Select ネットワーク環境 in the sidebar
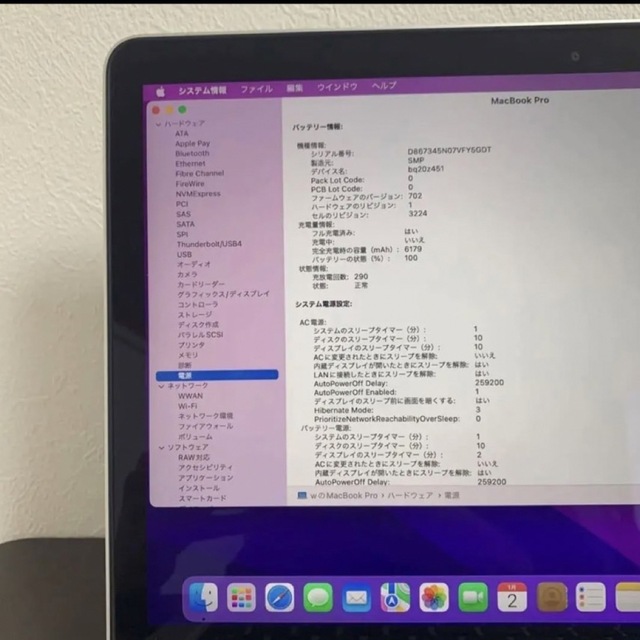Viewport: 640px width, 640px height. click(x=205, y=416)
